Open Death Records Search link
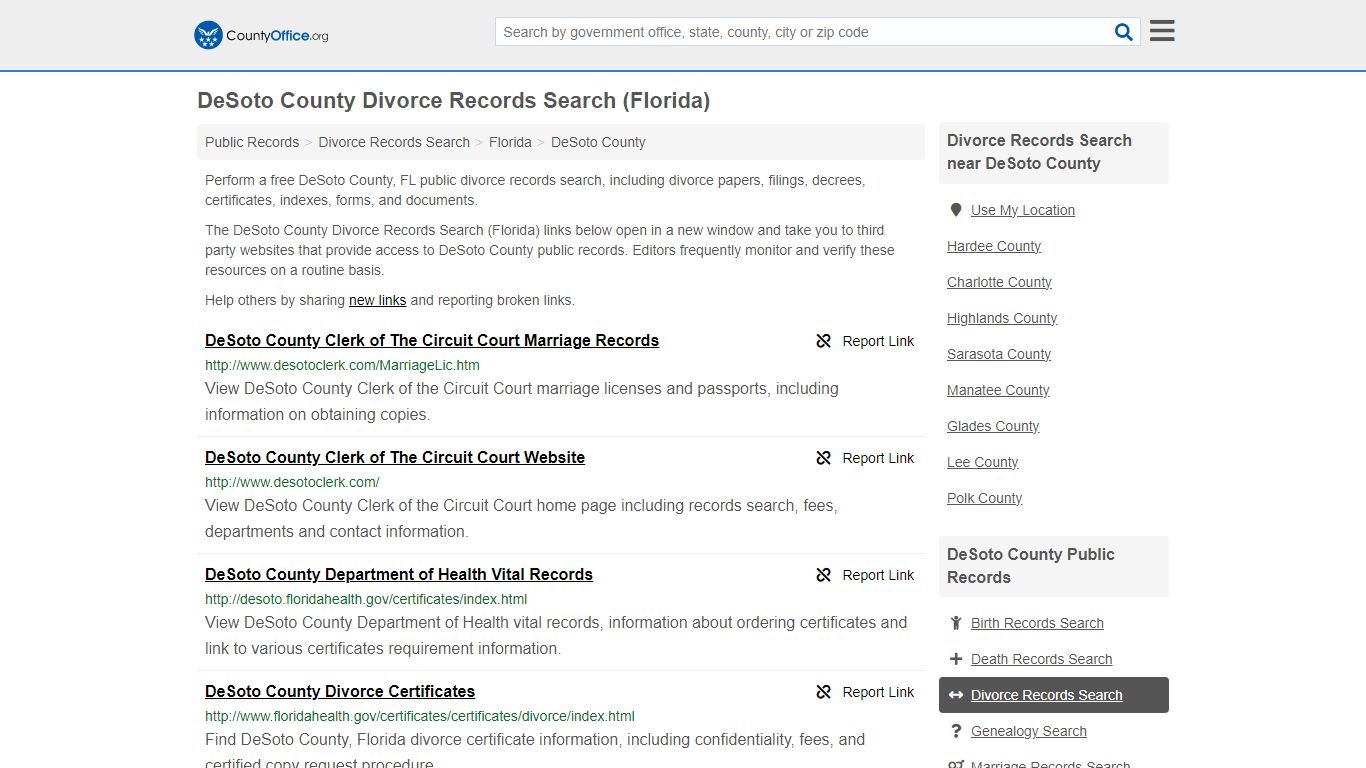The width and height of the screenshot is (1366, 768). tap(1041, 659)
